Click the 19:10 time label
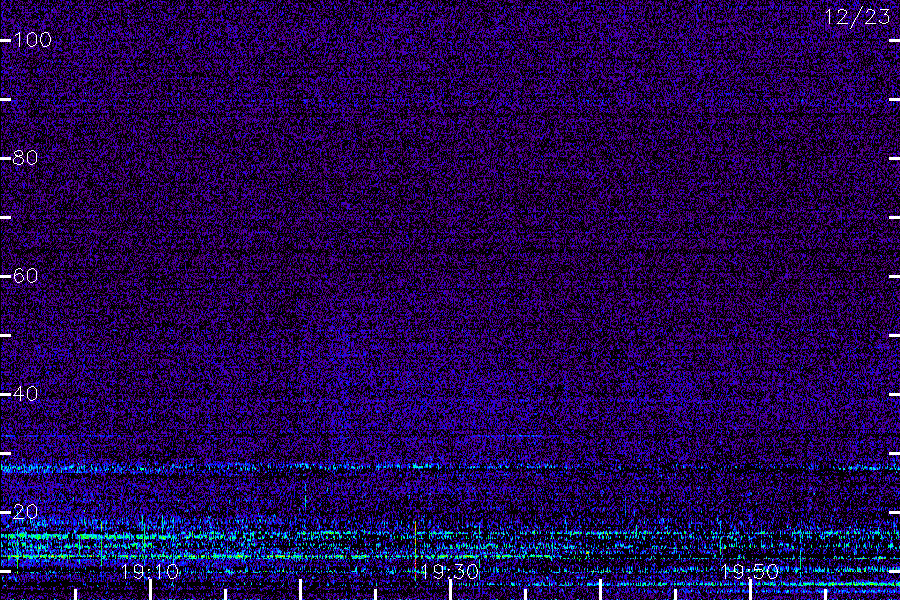Image resolution: width=900 pixels, height=600 pixels. (150, 572)
